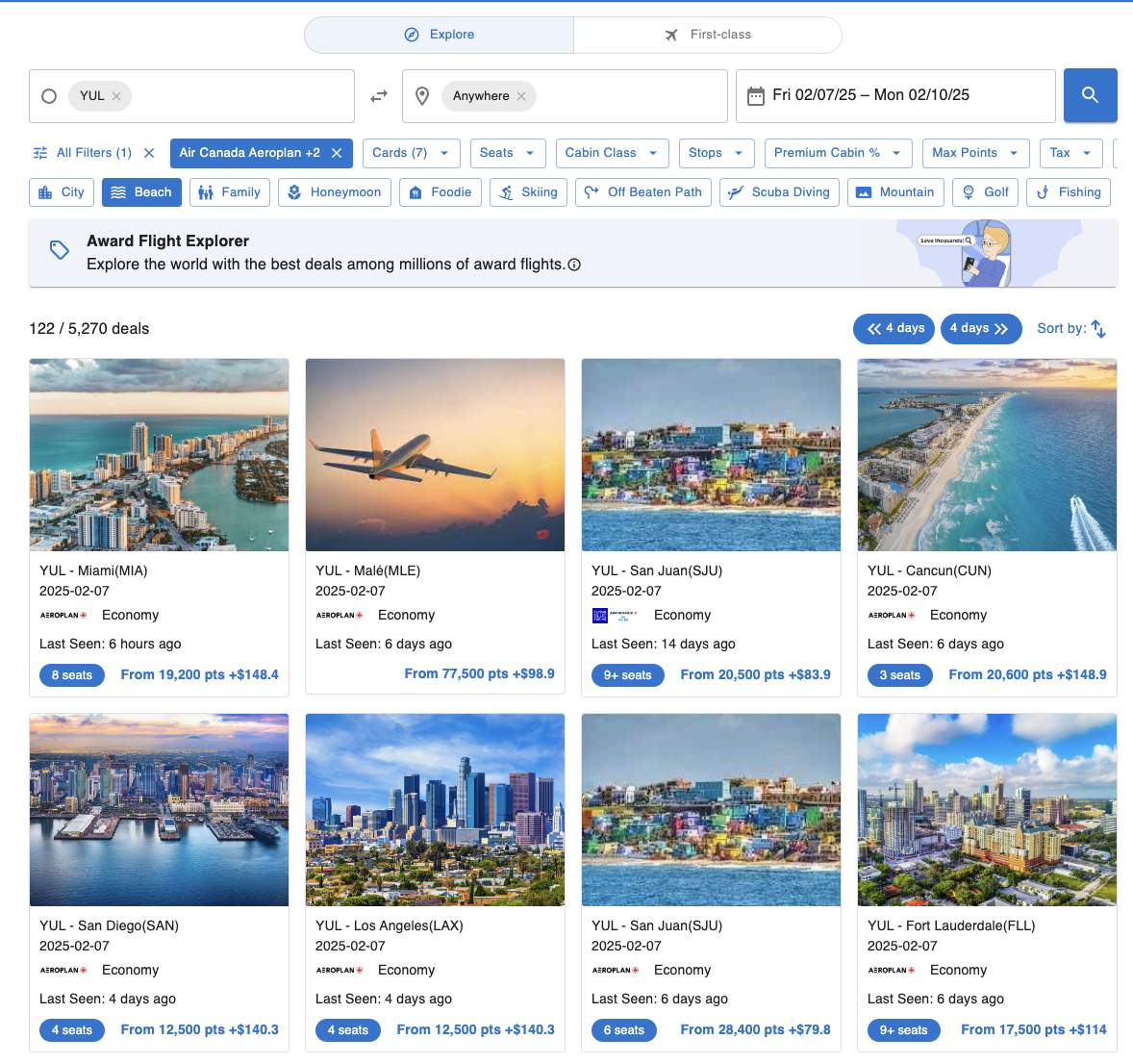Expand the Cards (7) dropdown
1133x1064 pixels.
click(x=411, y=153)
